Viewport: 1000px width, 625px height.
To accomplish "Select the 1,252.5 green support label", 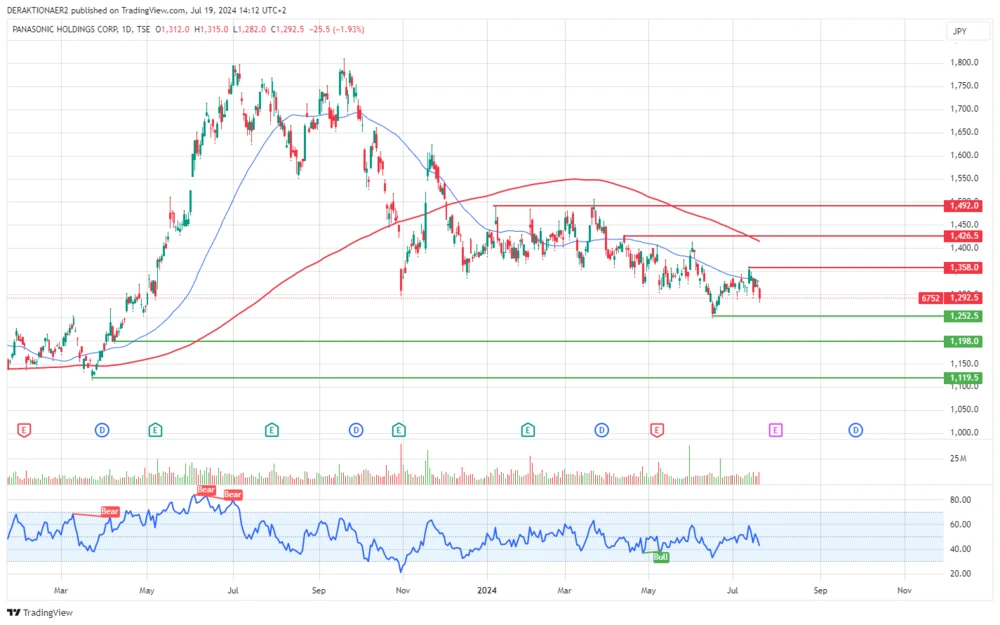I will pyautogui.click(x=964, y=316).
